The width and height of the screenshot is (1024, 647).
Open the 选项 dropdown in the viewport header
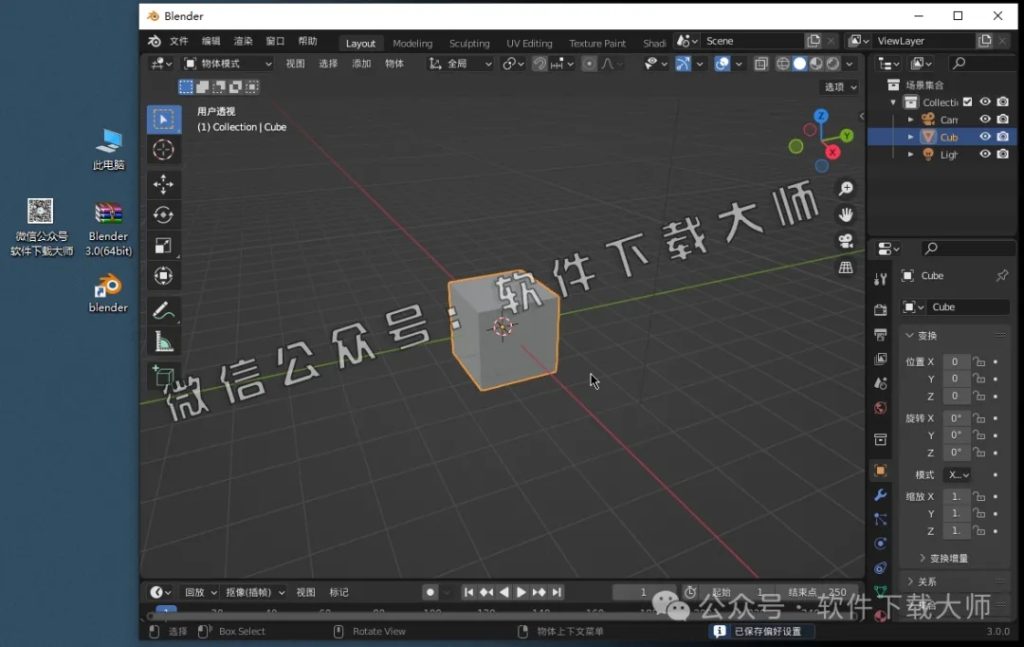(x=838, y=86)
